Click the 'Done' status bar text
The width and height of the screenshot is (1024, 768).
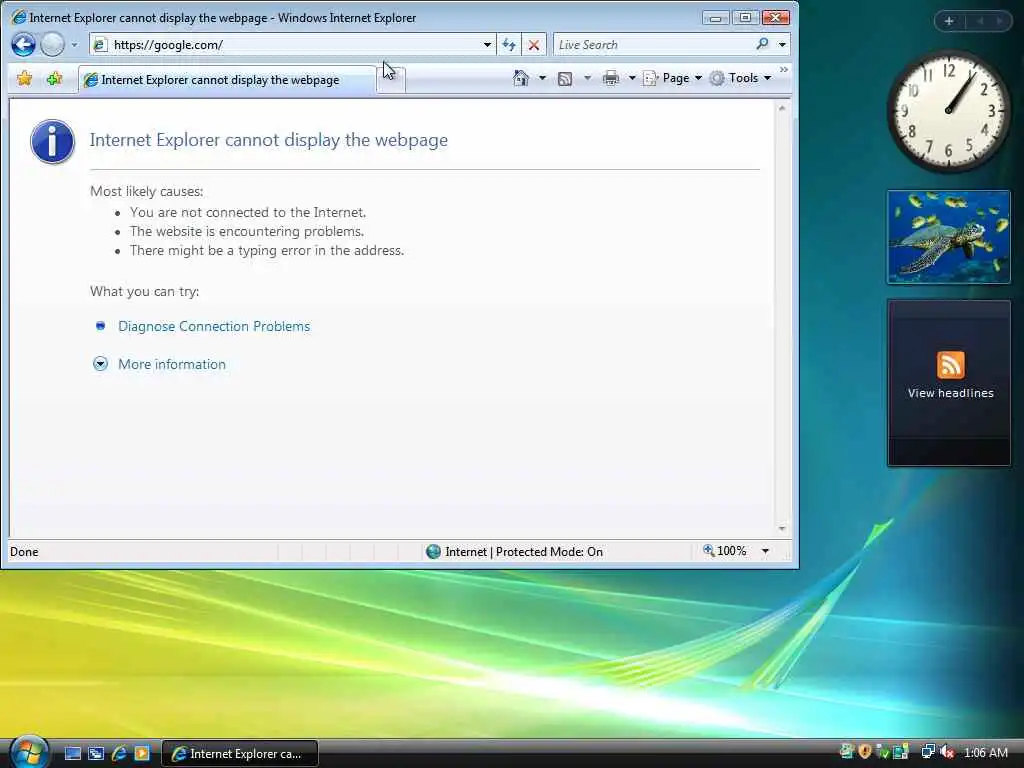[x=24, y=552]
